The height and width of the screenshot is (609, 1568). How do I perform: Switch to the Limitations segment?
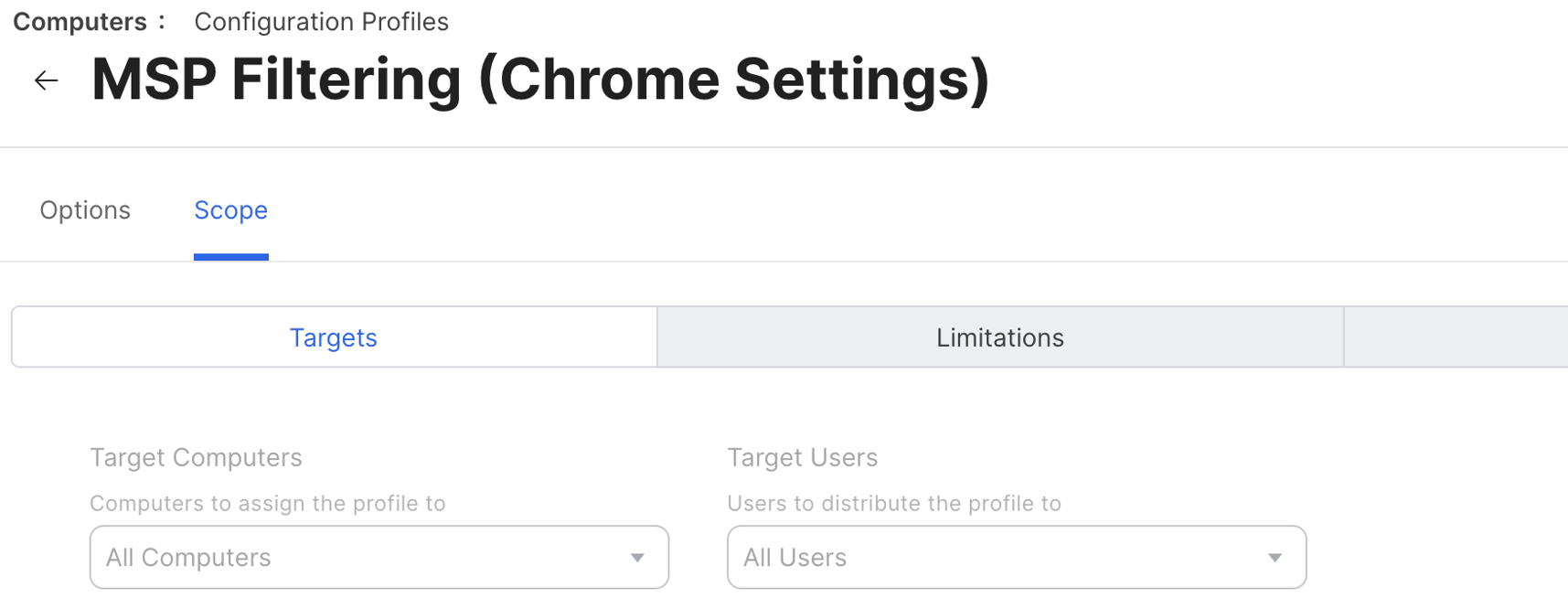999,337
